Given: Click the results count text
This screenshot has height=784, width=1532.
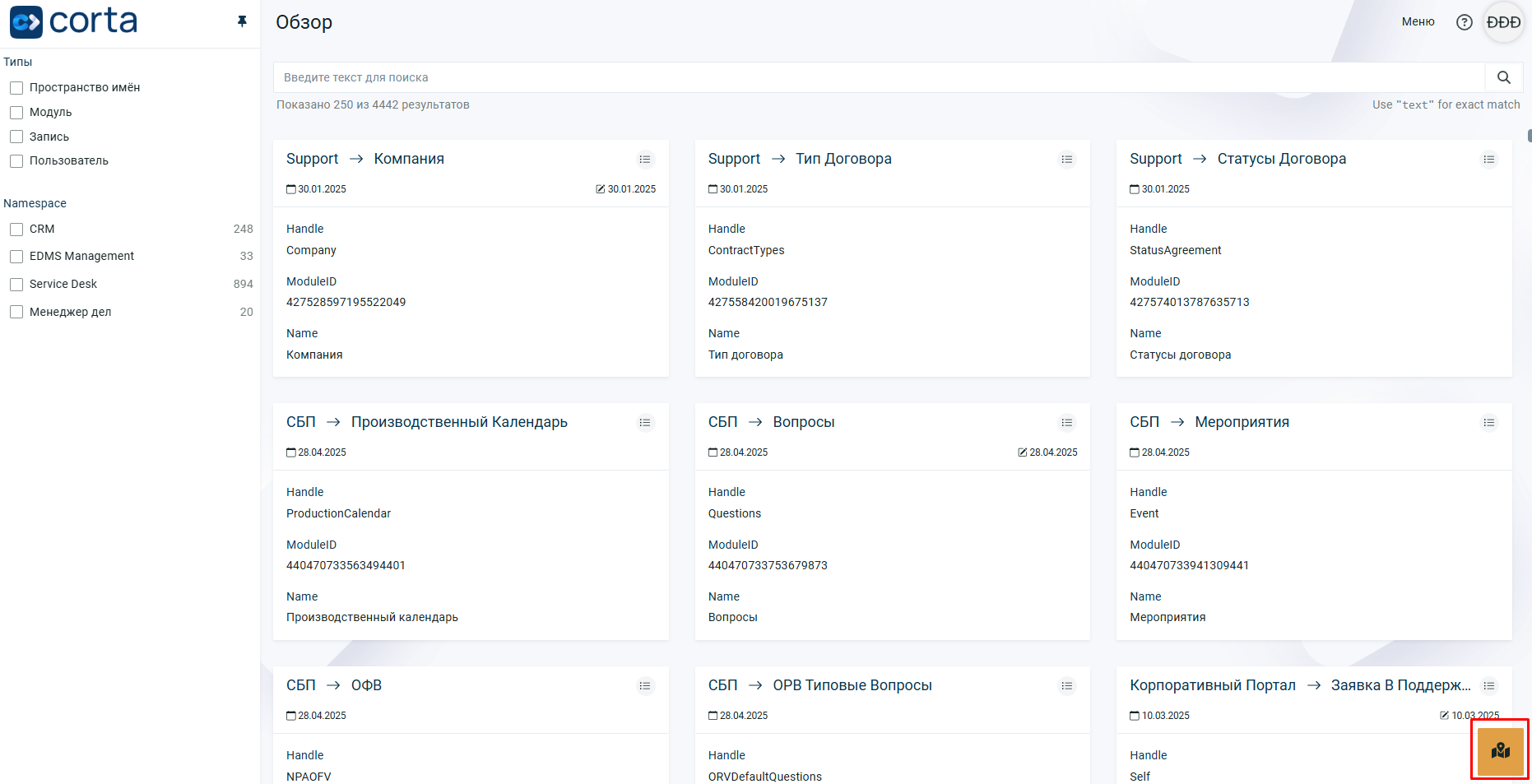Looking at the screenshot, I should [373, 104].
